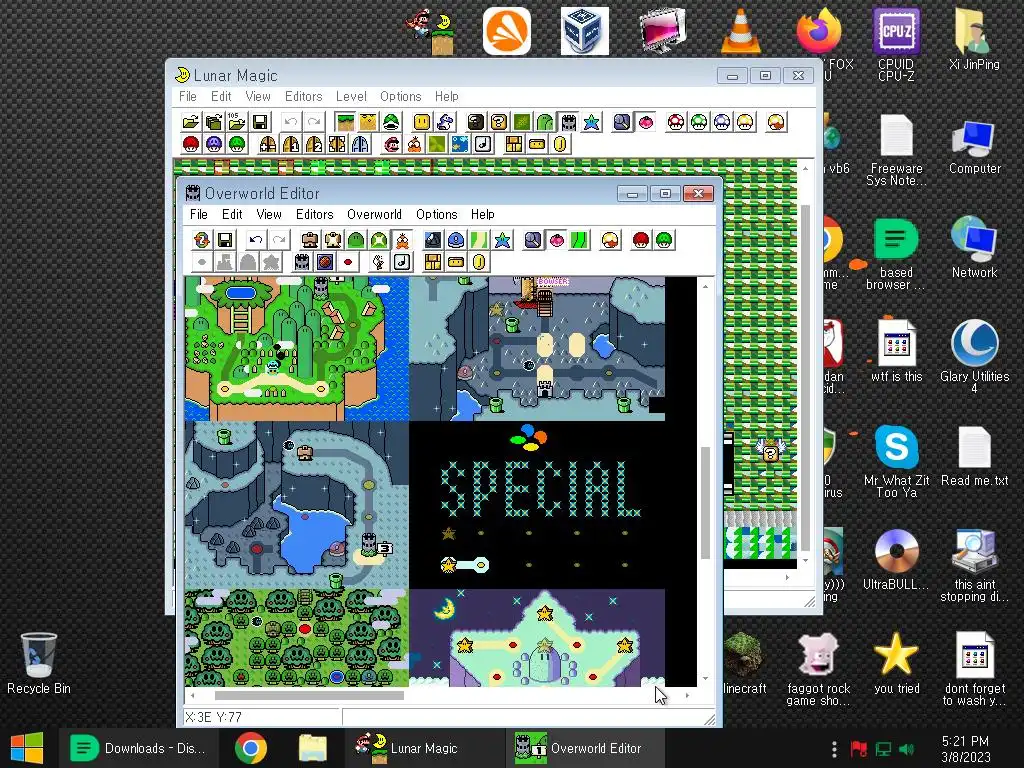Open the Overworld menu in Overworld Editor
The width and height of the screenshot is (1024, 768).
click(x=374, y=214)
